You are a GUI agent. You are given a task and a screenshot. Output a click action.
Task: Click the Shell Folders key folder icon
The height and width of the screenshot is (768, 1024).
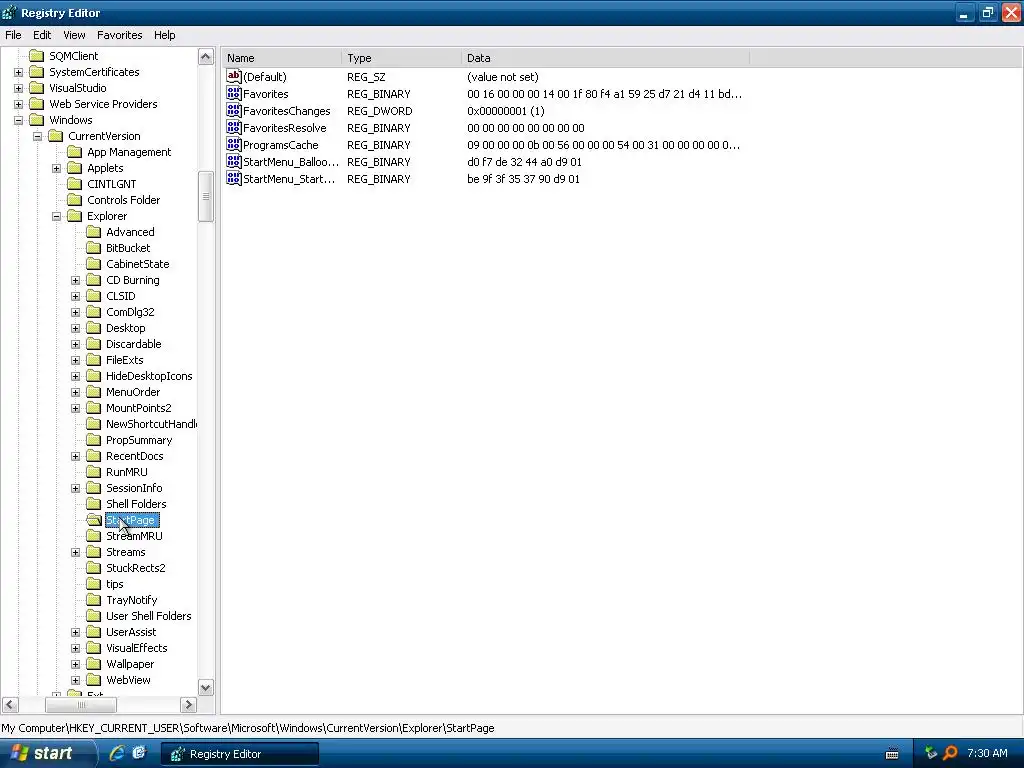tap(94, 504)
